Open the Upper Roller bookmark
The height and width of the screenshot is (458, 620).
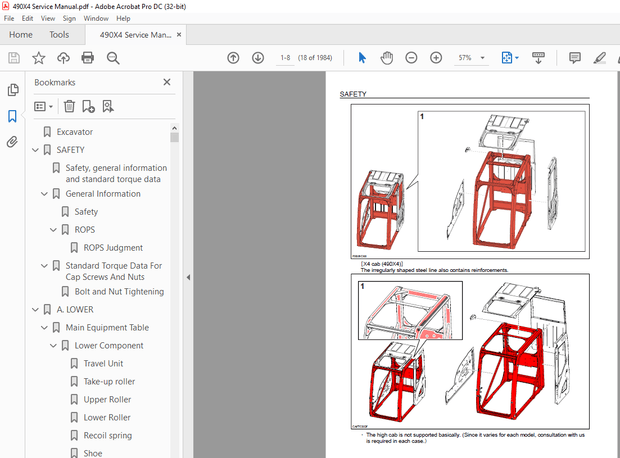pyautogui.click(x=107, y=399)
